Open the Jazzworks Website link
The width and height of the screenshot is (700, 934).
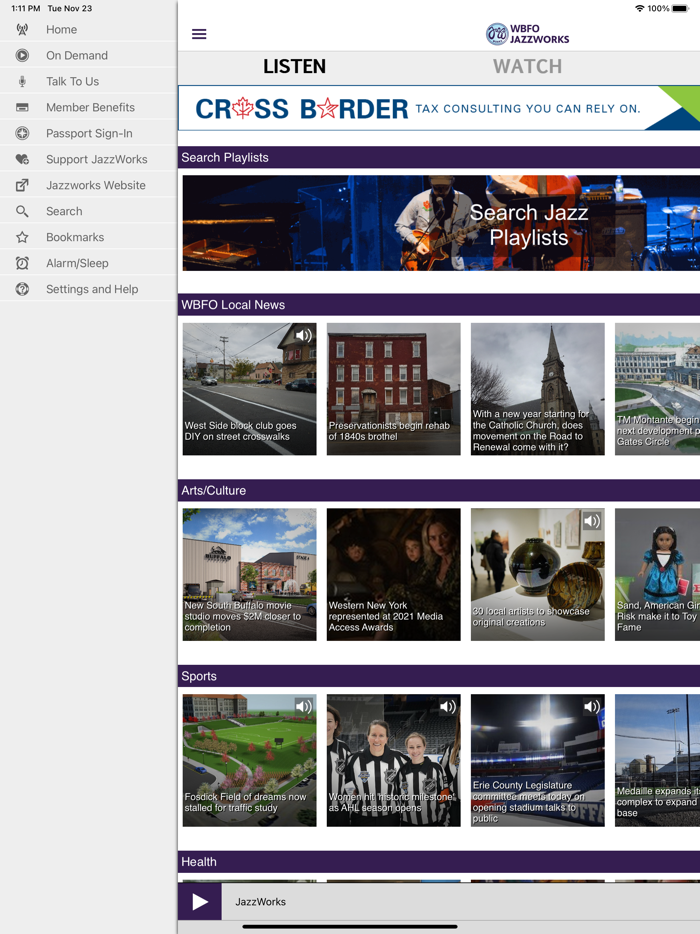pos(95,186)
